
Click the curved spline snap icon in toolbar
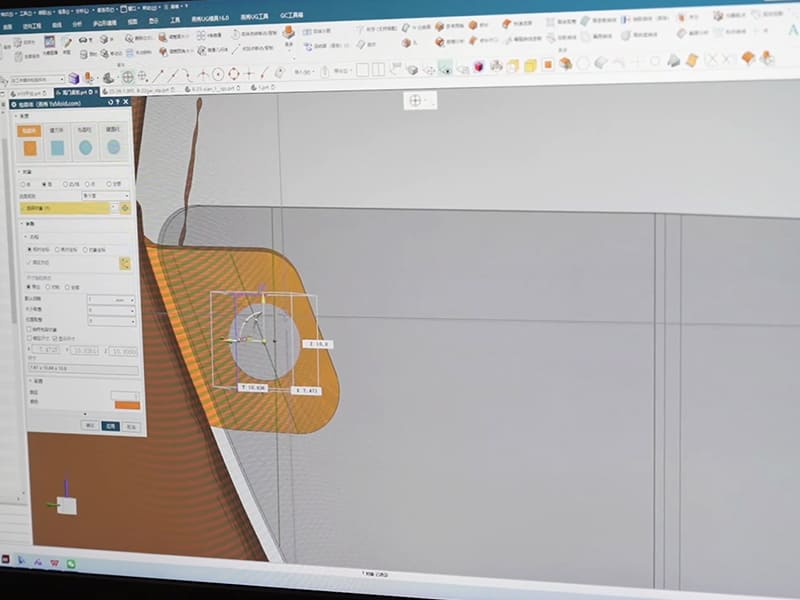(x=187, y=76)
